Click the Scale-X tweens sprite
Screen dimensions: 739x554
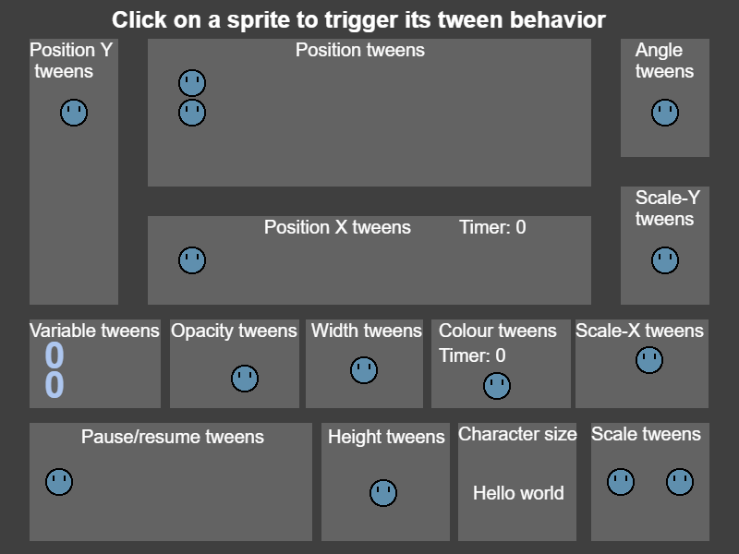click(649, 360)
